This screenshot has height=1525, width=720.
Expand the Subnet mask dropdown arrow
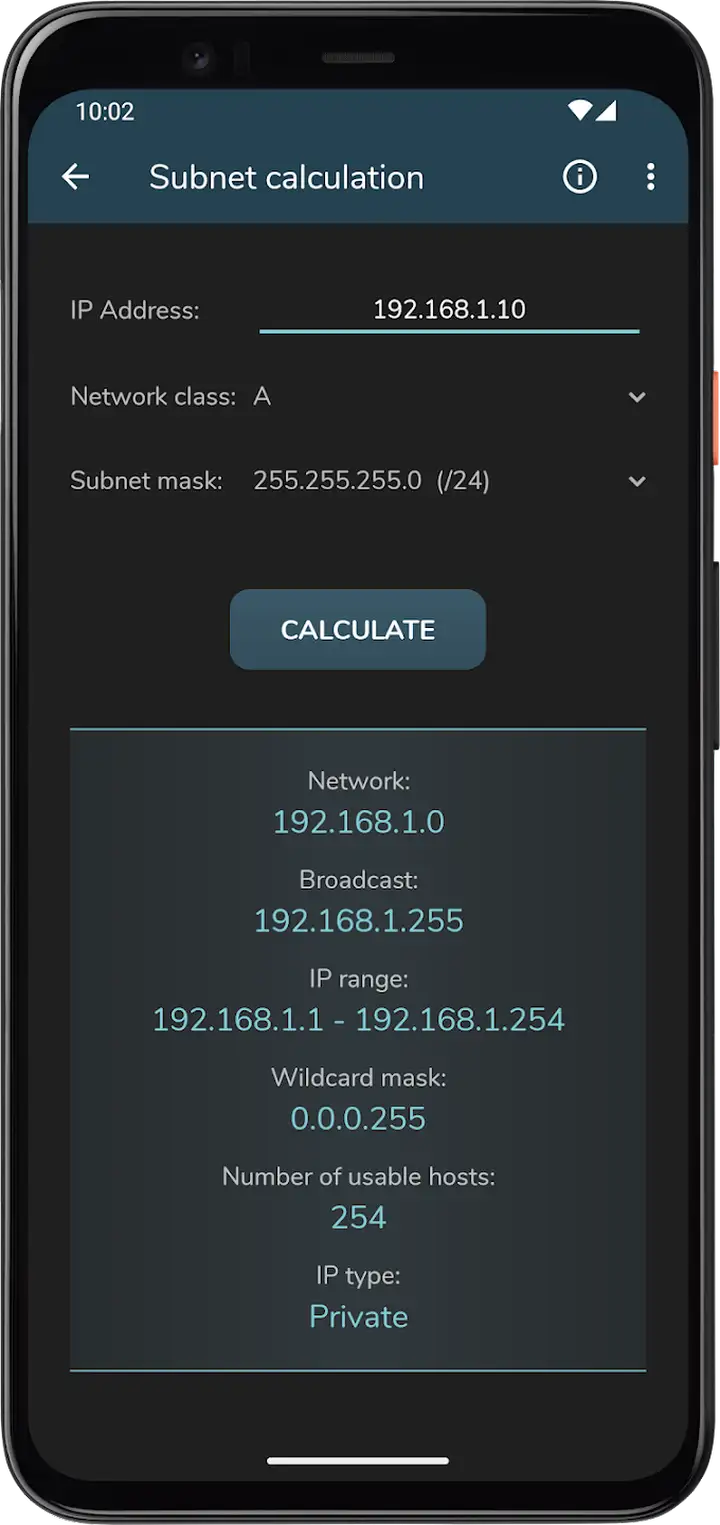coord(637,481)
